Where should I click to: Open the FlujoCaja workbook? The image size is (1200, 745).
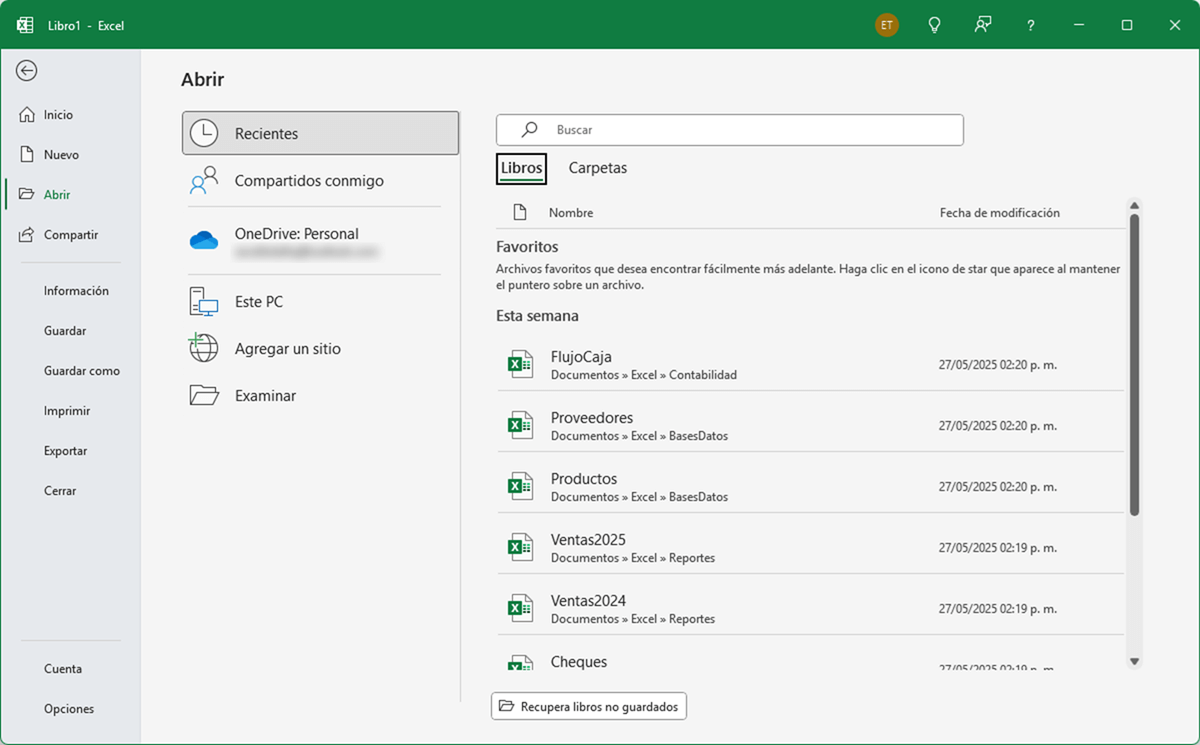(810, 365)
